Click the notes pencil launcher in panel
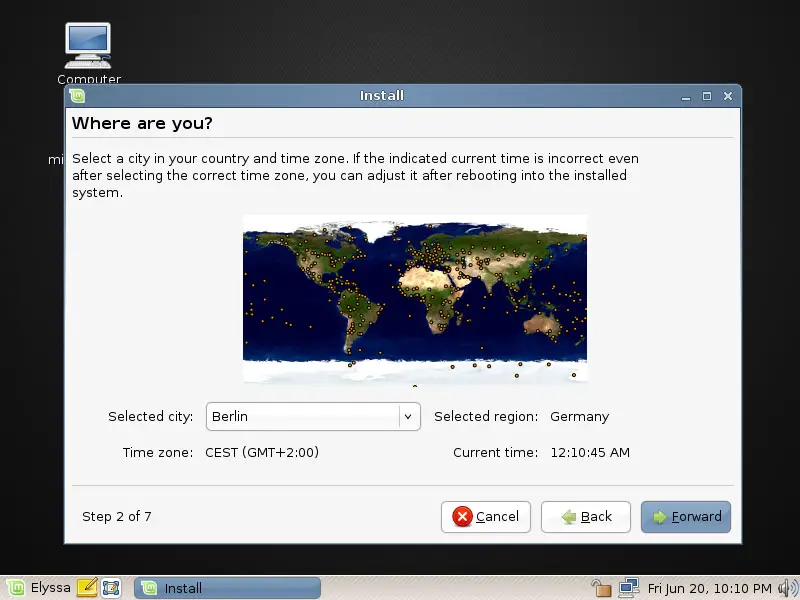The height and width of the screenshot is (600, 800). coord(87,588)
